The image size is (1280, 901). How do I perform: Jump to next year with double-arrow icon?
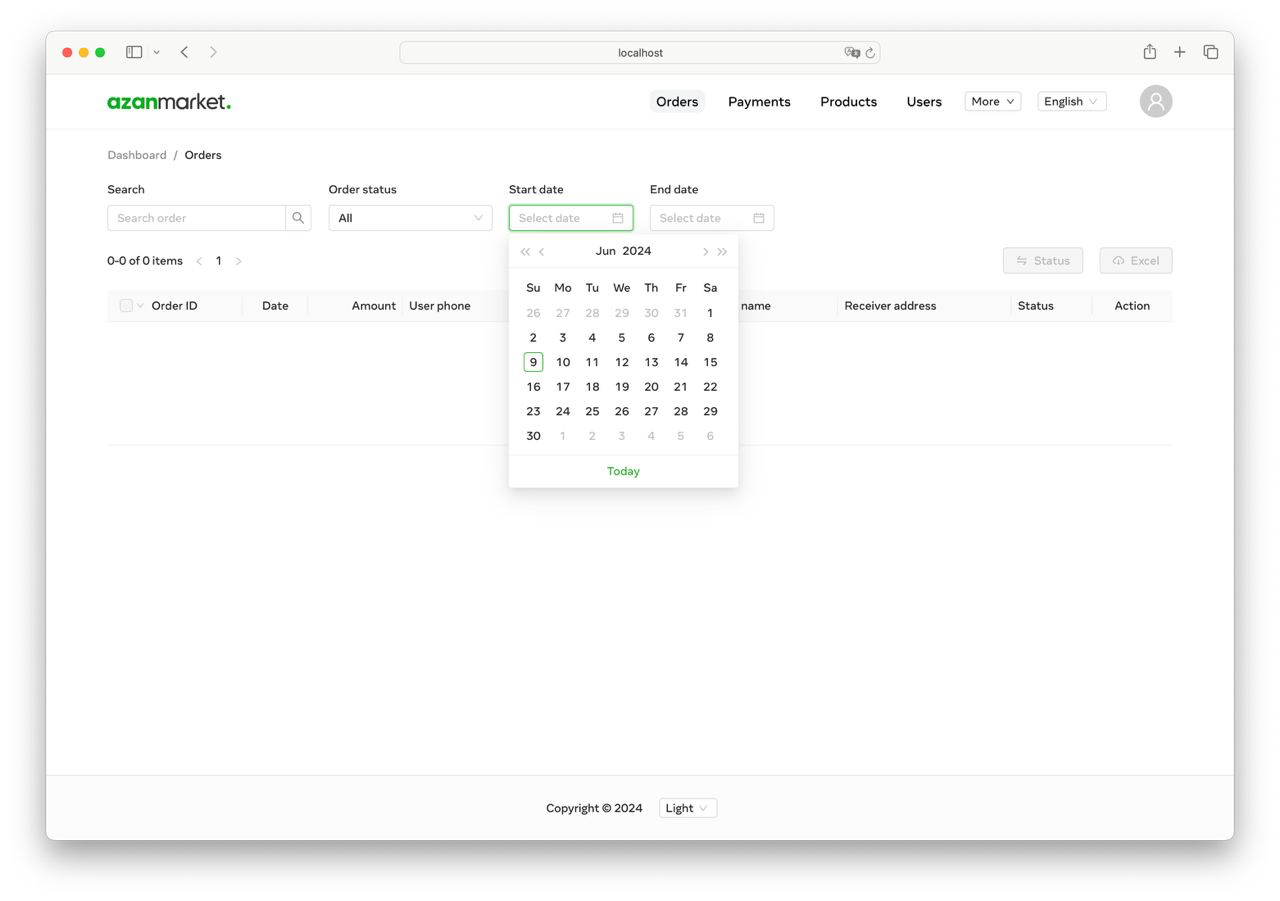723,252
